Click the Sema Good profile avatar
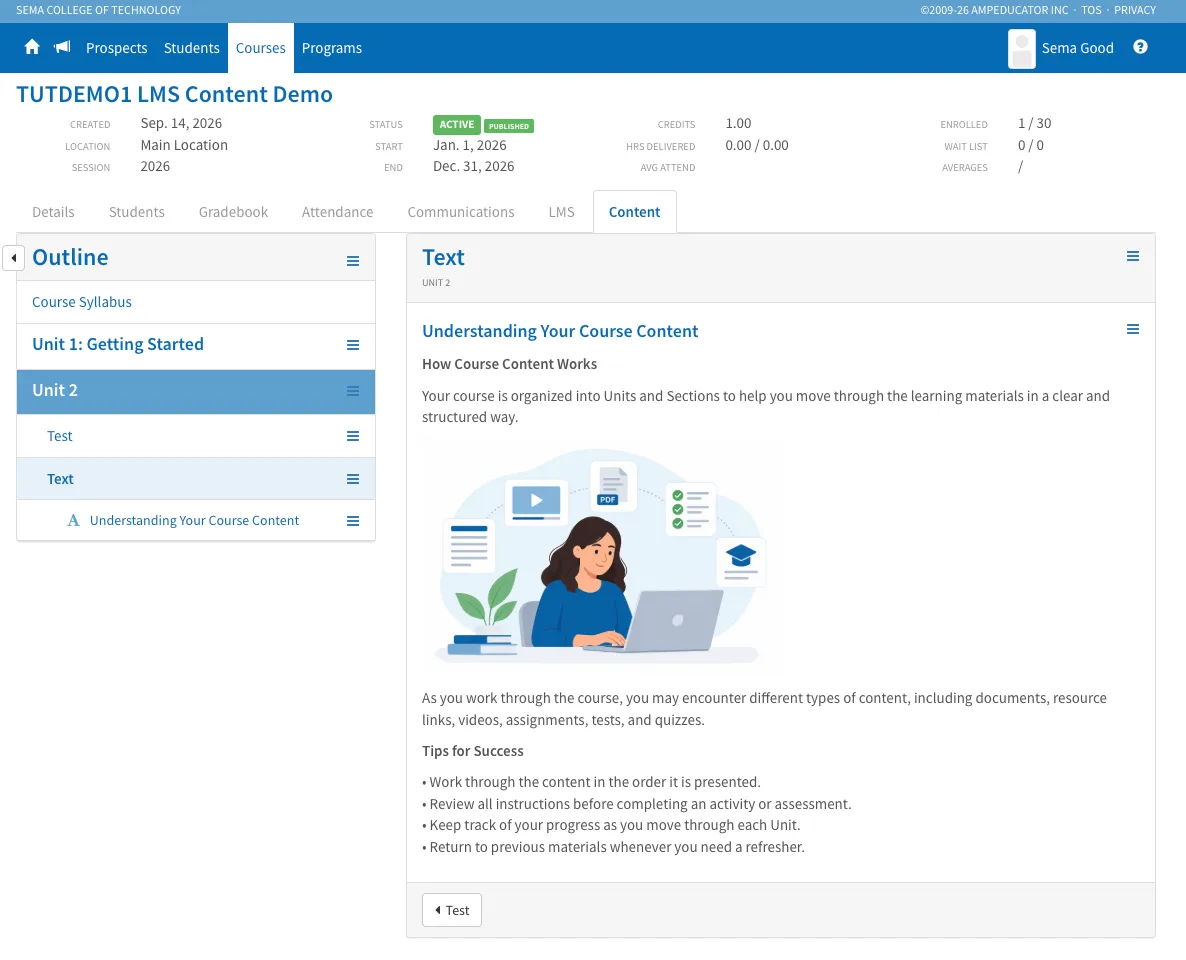 (x=1021, y=48)
